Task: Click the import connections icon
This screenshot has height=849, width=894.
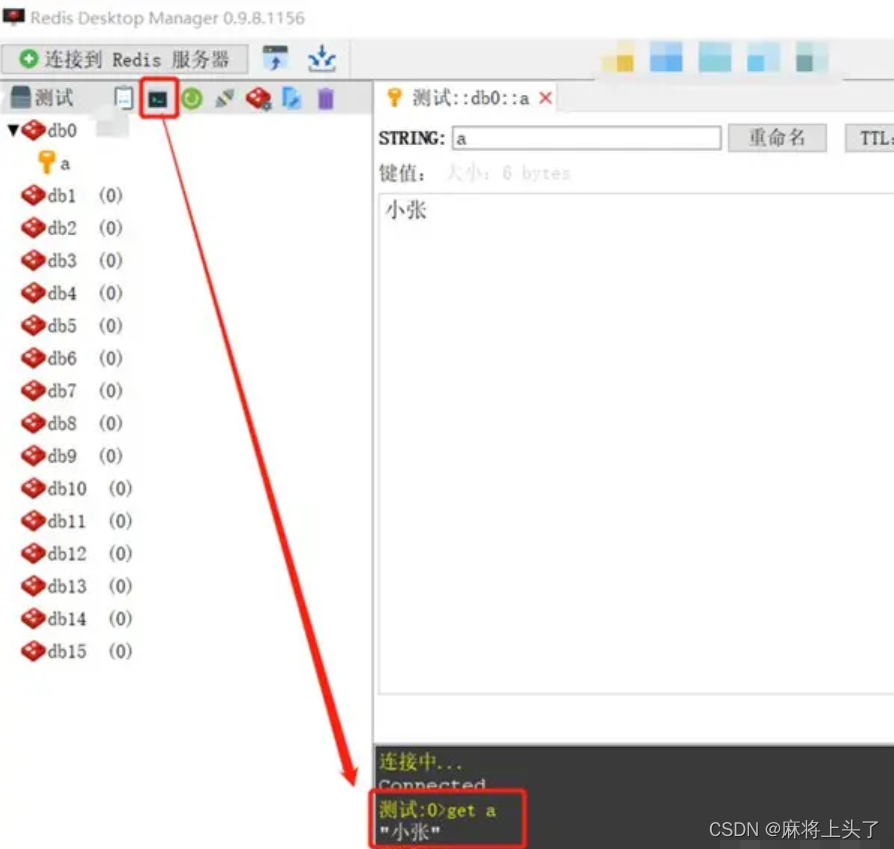Action: click(x=275, y=58)
